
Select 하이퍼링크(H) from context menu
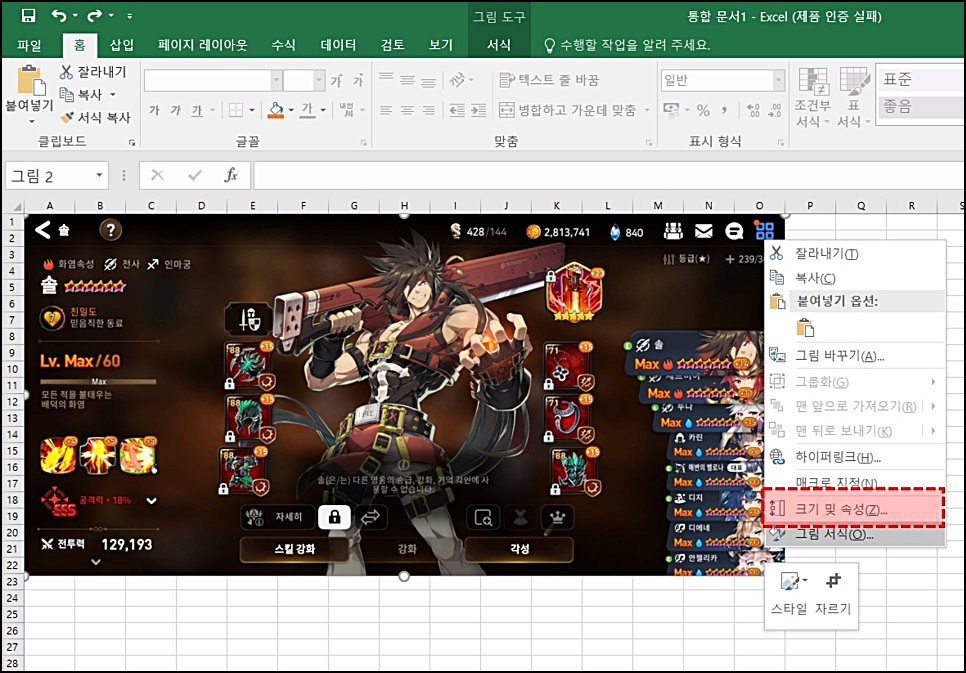coord(855,457)
